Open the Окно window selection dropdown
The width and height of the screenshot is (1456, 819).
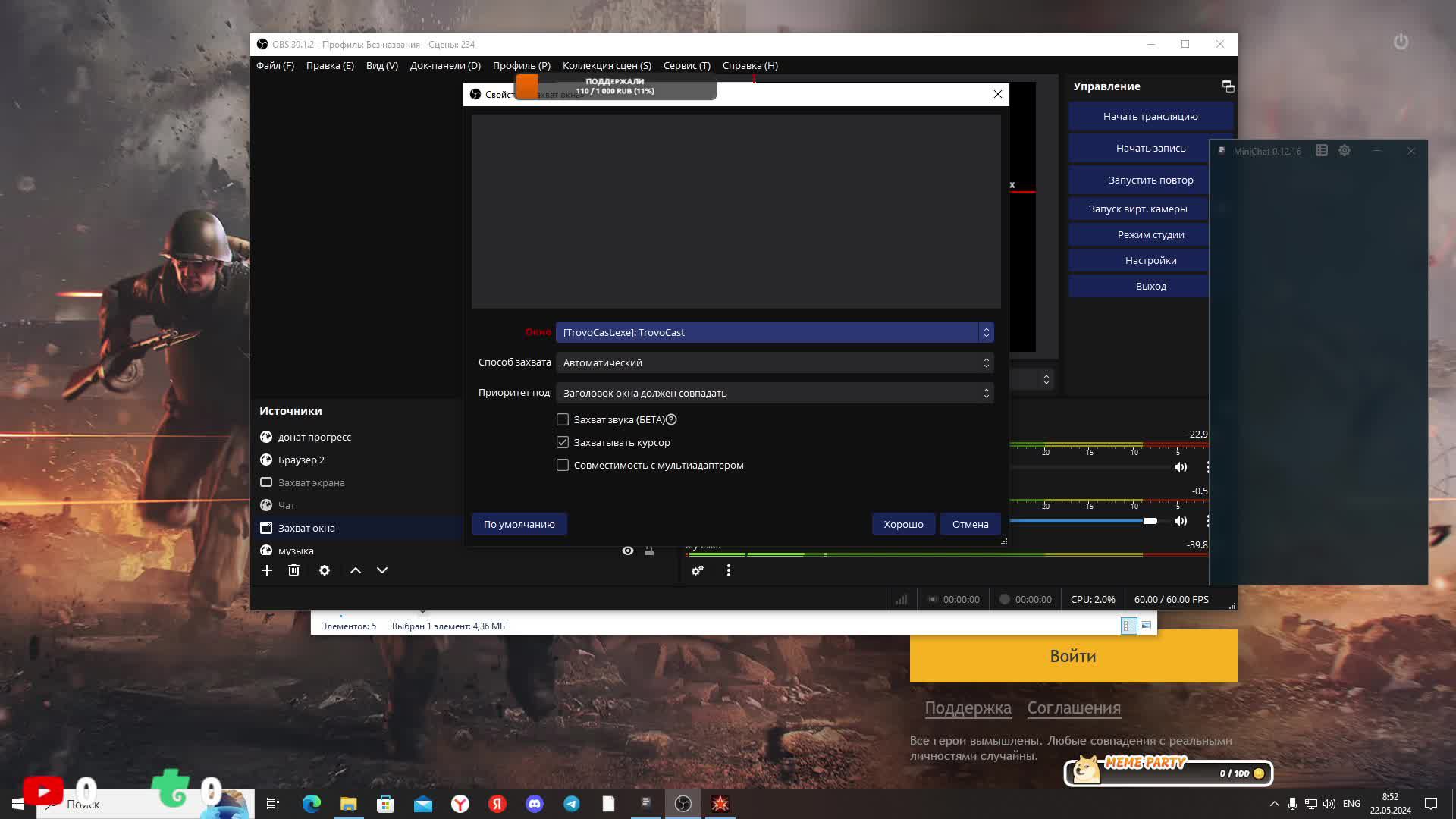click(x=774, y=332)
